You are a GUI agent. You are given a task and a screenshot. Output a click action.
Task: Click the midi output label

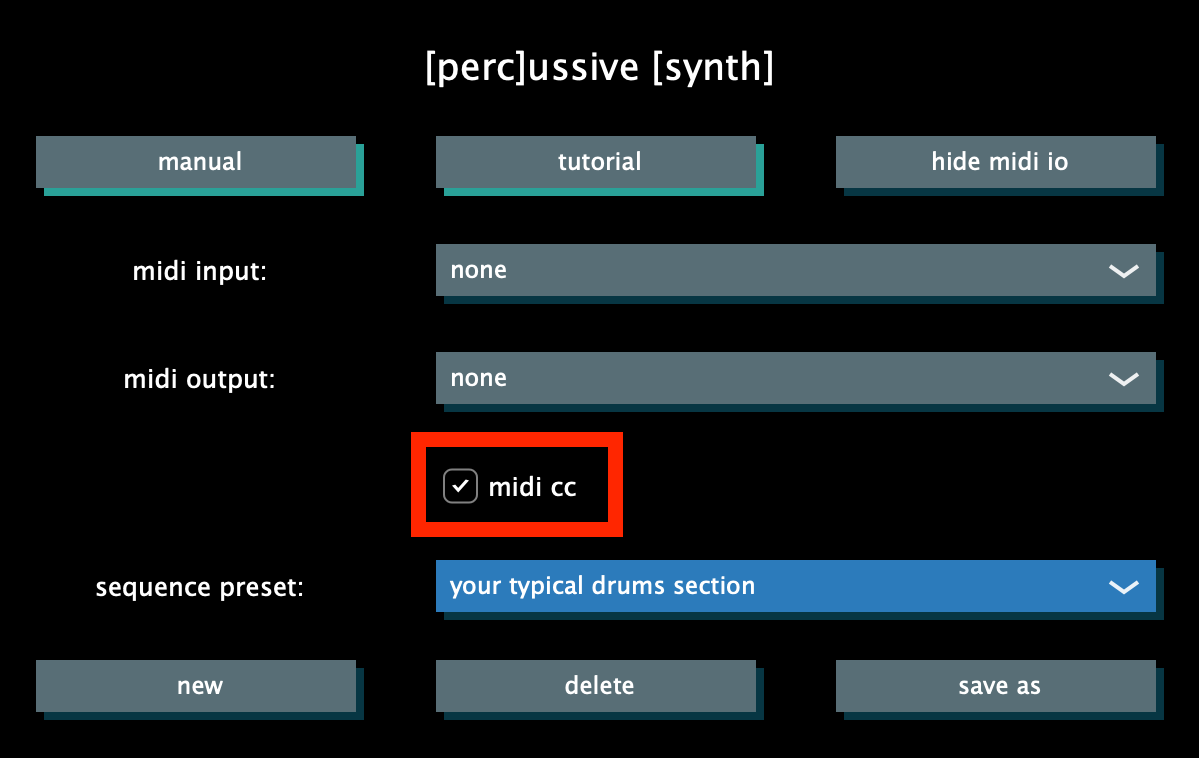click(199, 379)
